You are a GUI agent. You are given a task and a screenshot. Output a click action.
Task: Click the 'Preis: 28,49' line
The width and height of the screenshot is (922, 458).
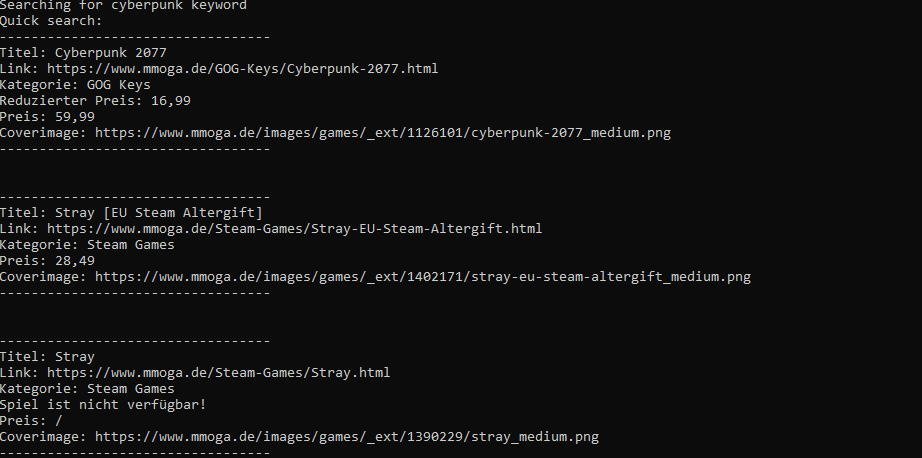coord(47,260)
